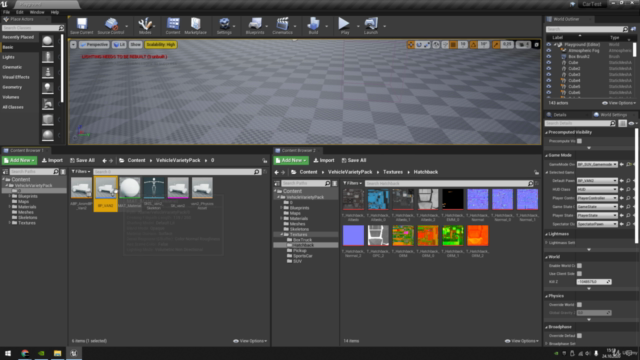
Task: Toggle the world/local coordinate system icon
Action: point(436,44)
